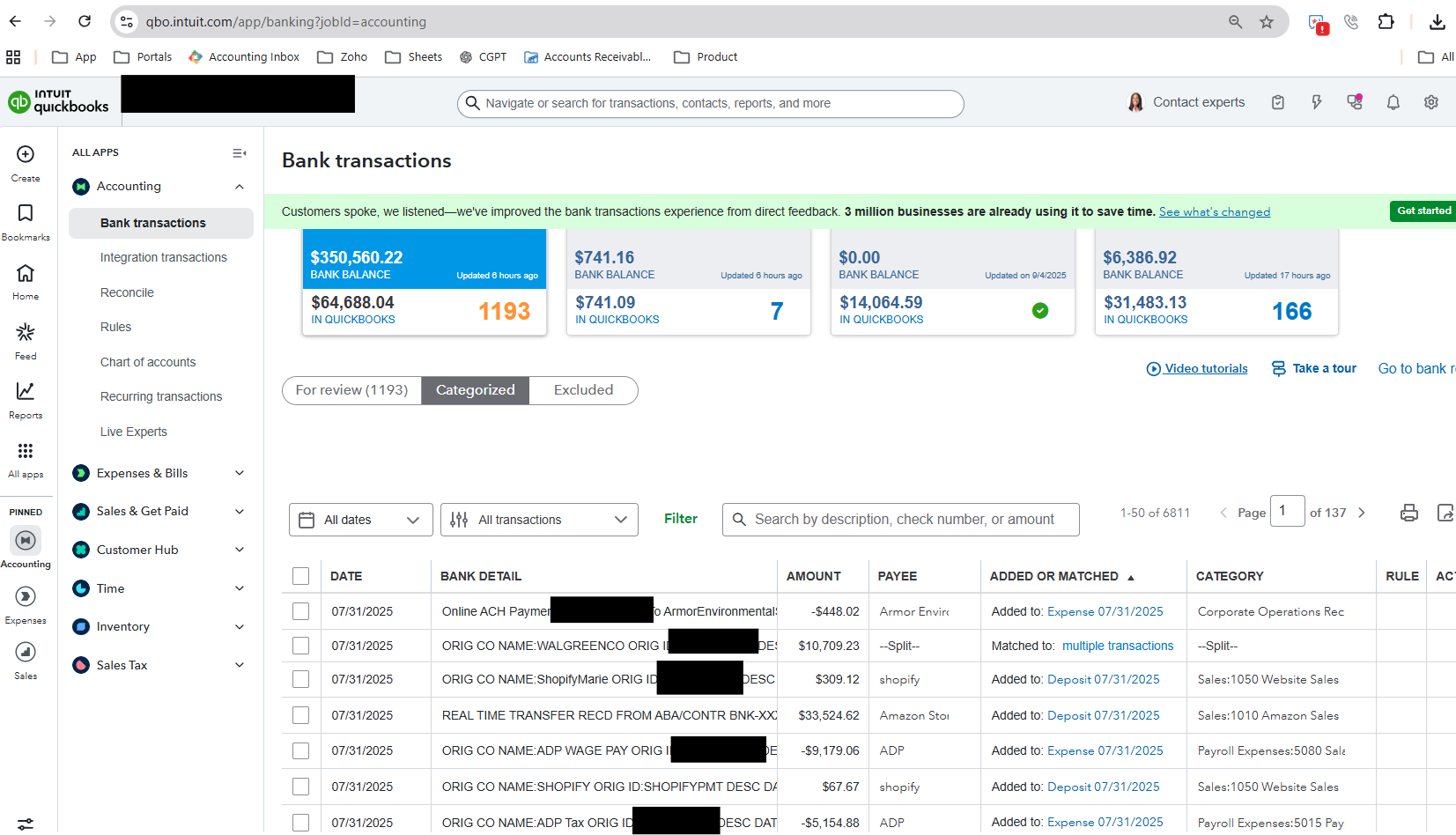Click the Get started button
Image resolution: width=1456 pixels, height=835 pixels.
1423,211
